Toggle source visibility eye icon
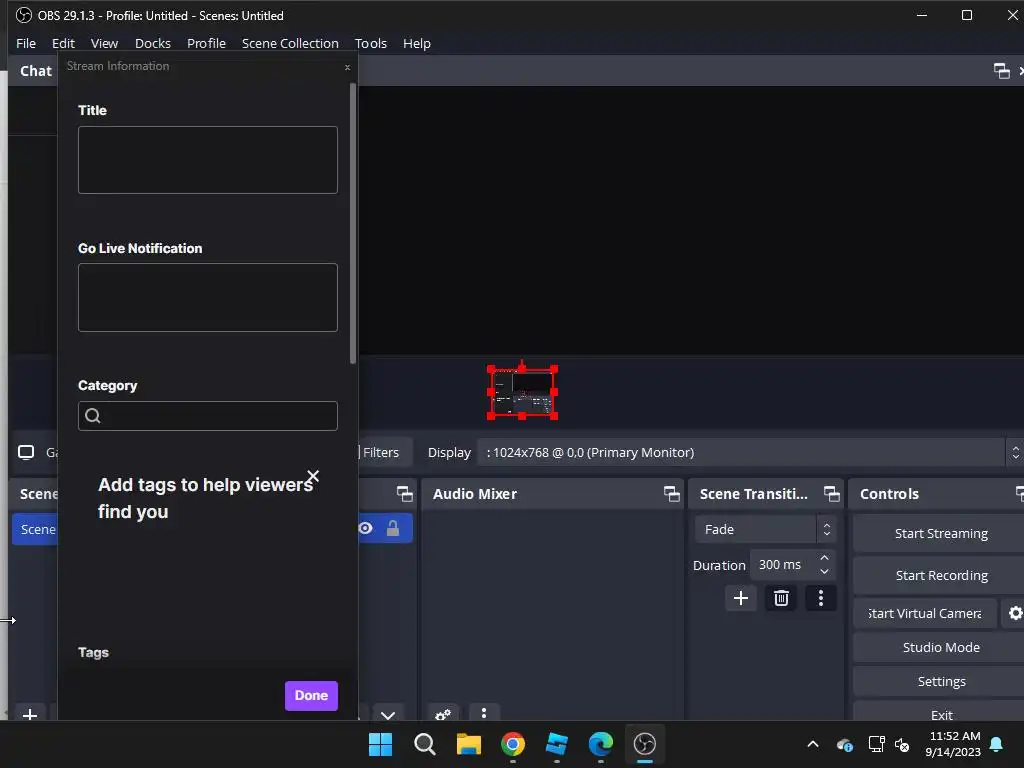This screenshot has height=768, width=1024. [365, 528]
